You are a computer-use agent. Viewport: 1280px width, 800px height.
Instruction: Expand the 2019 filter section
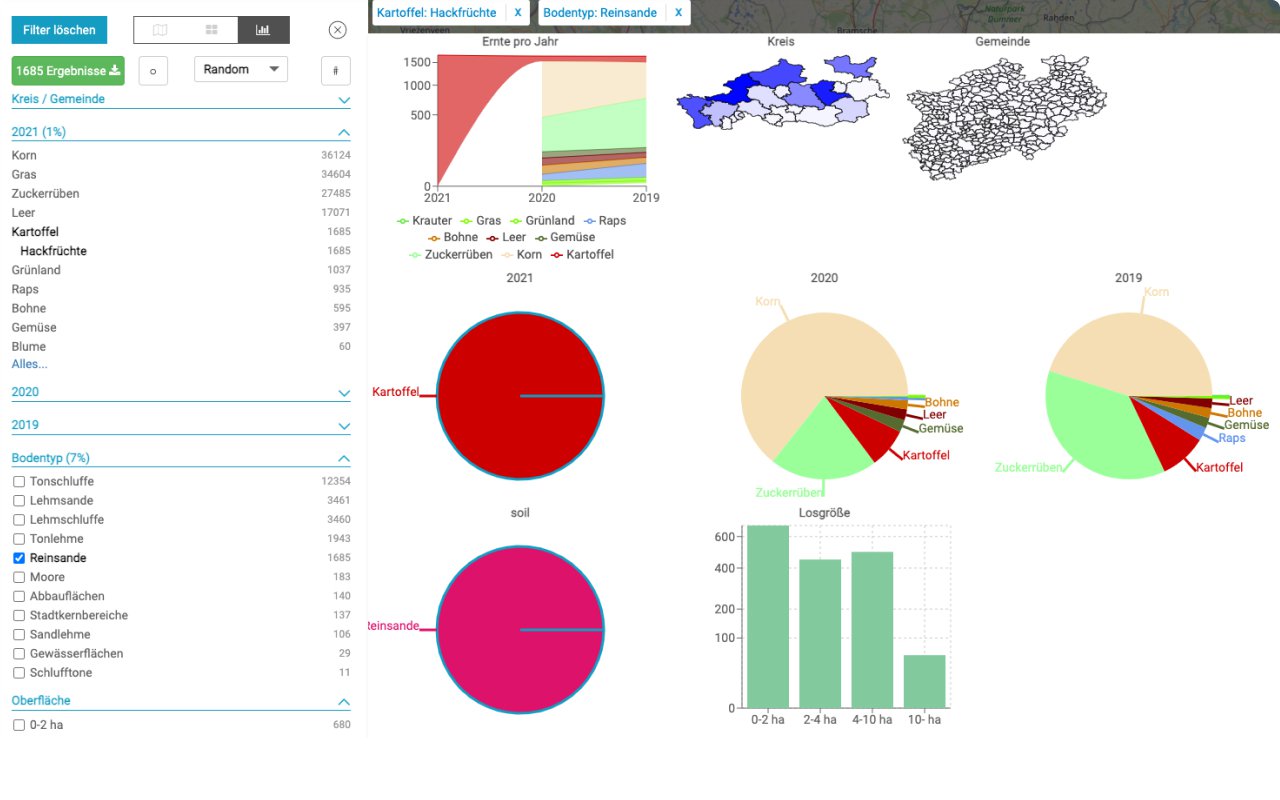[x=181, y=425]
